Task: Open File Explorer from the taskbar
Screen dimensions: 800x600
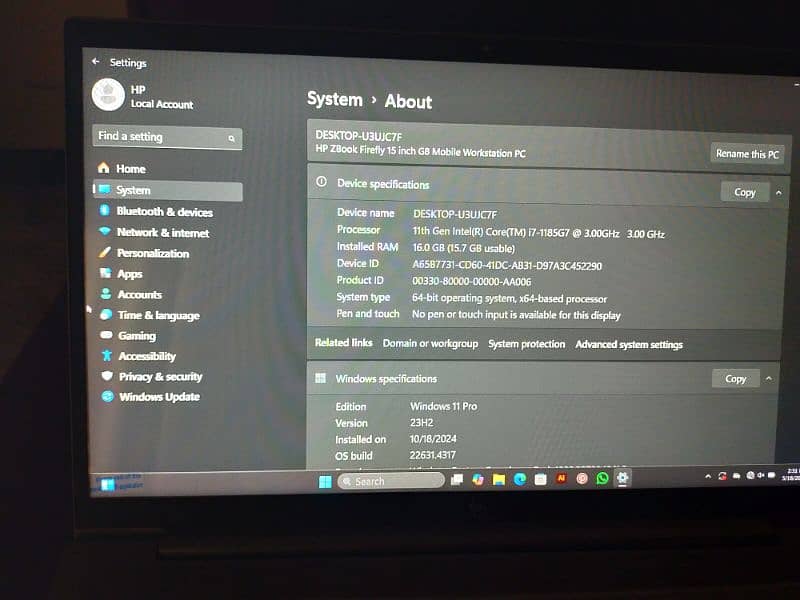Action: [498, 480]
